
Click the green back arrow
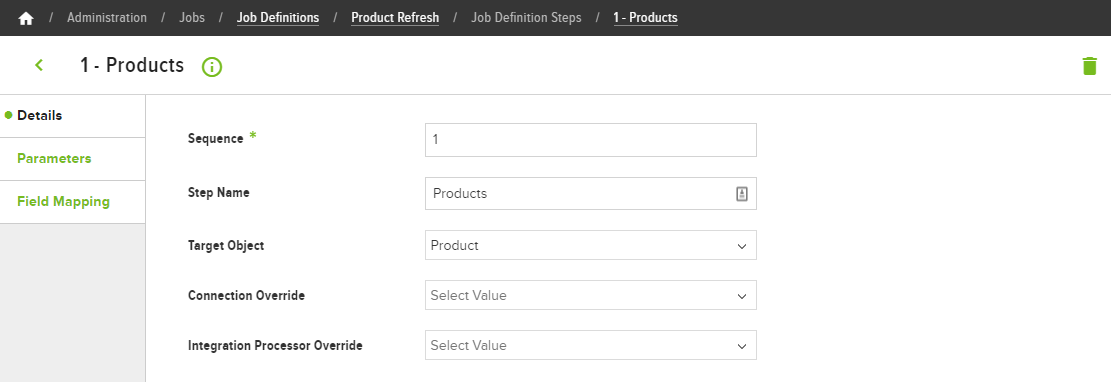click(39, 65)
